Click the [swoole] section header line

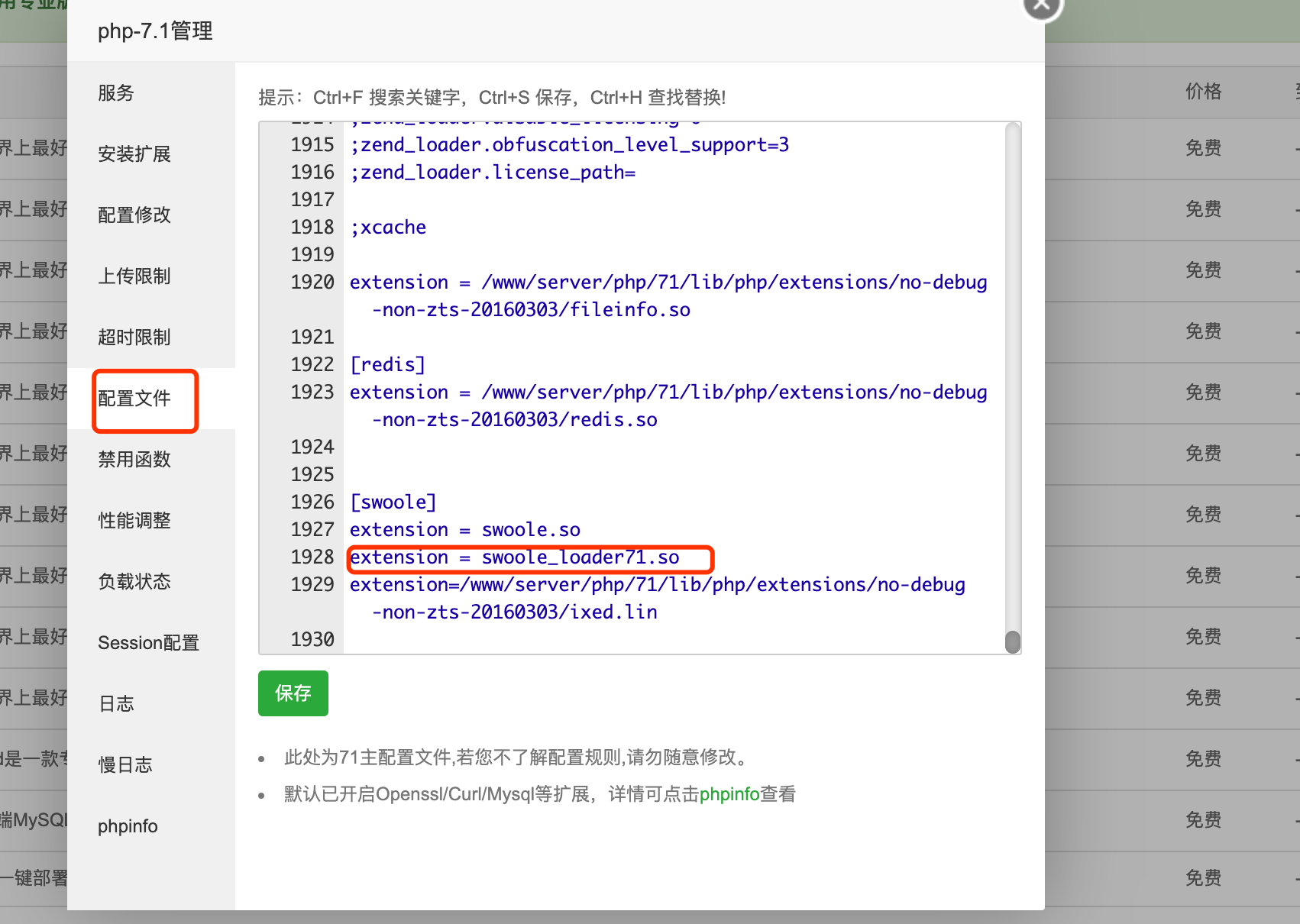pyautogui.click(x=393, y=502)
